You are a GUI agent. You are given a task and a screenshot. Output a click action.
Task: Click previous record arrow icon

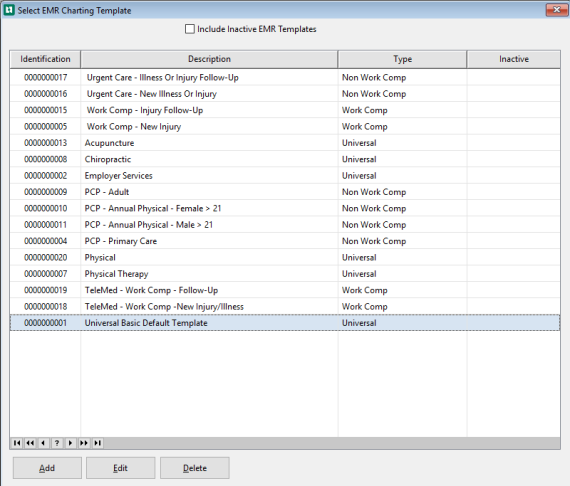pos(43,443)
